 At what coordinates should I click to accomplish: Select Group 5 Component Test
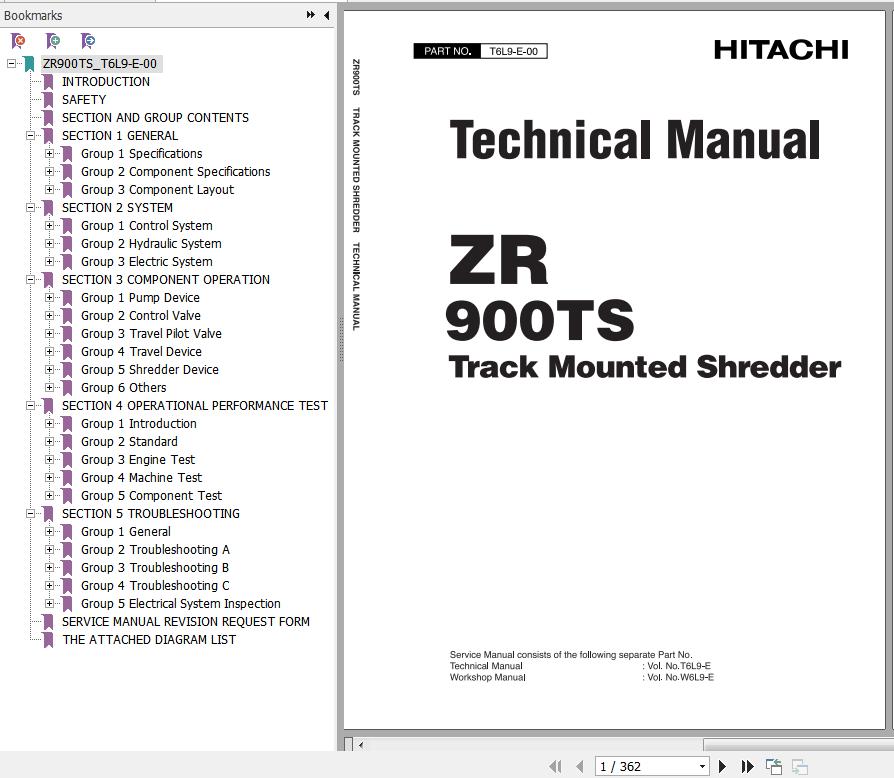click(151, 496)
